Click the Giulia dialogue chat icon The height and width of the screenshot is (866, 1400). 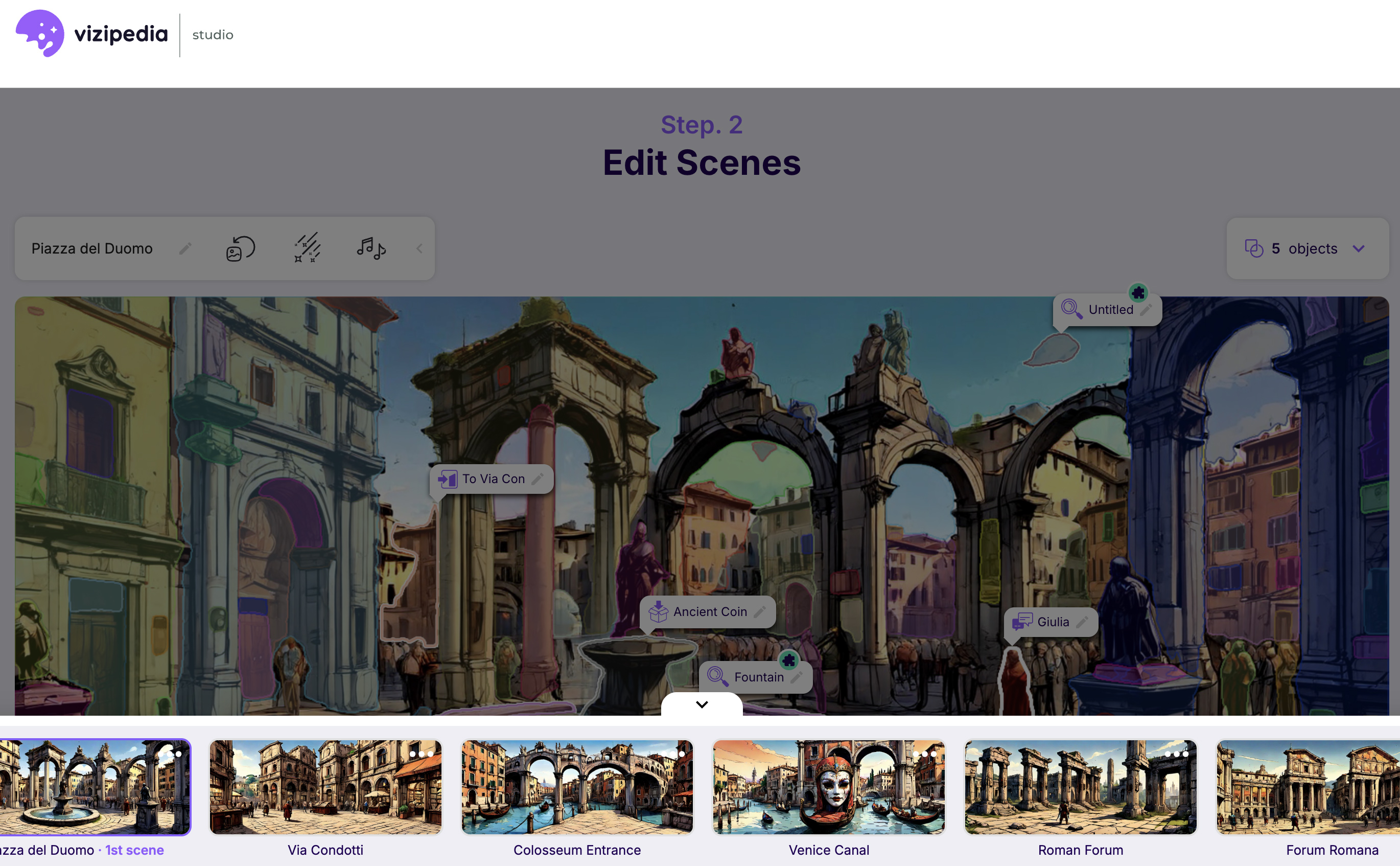pos(1022,622)
